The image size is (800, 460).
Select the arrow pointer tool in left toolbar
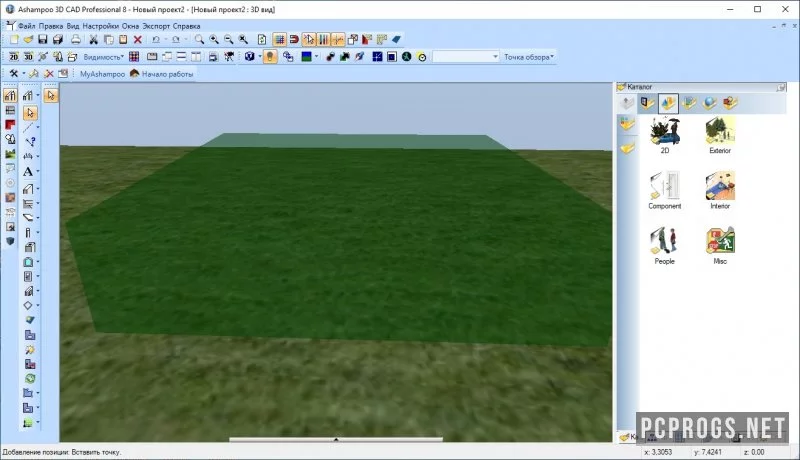[30, 112]
